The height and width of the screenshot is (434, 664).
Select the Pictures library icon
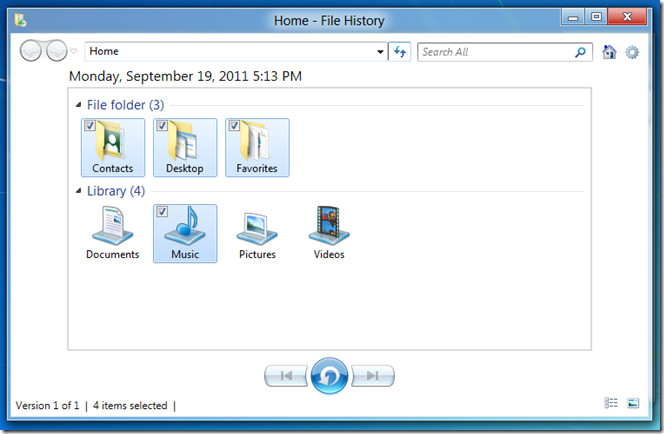click(257, 233)
